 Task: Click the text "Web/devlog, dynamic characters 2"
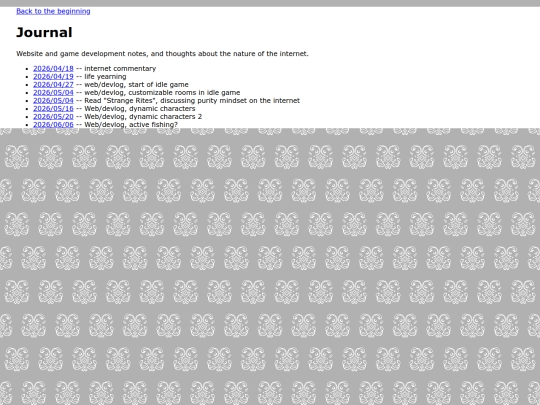point(143,116)
